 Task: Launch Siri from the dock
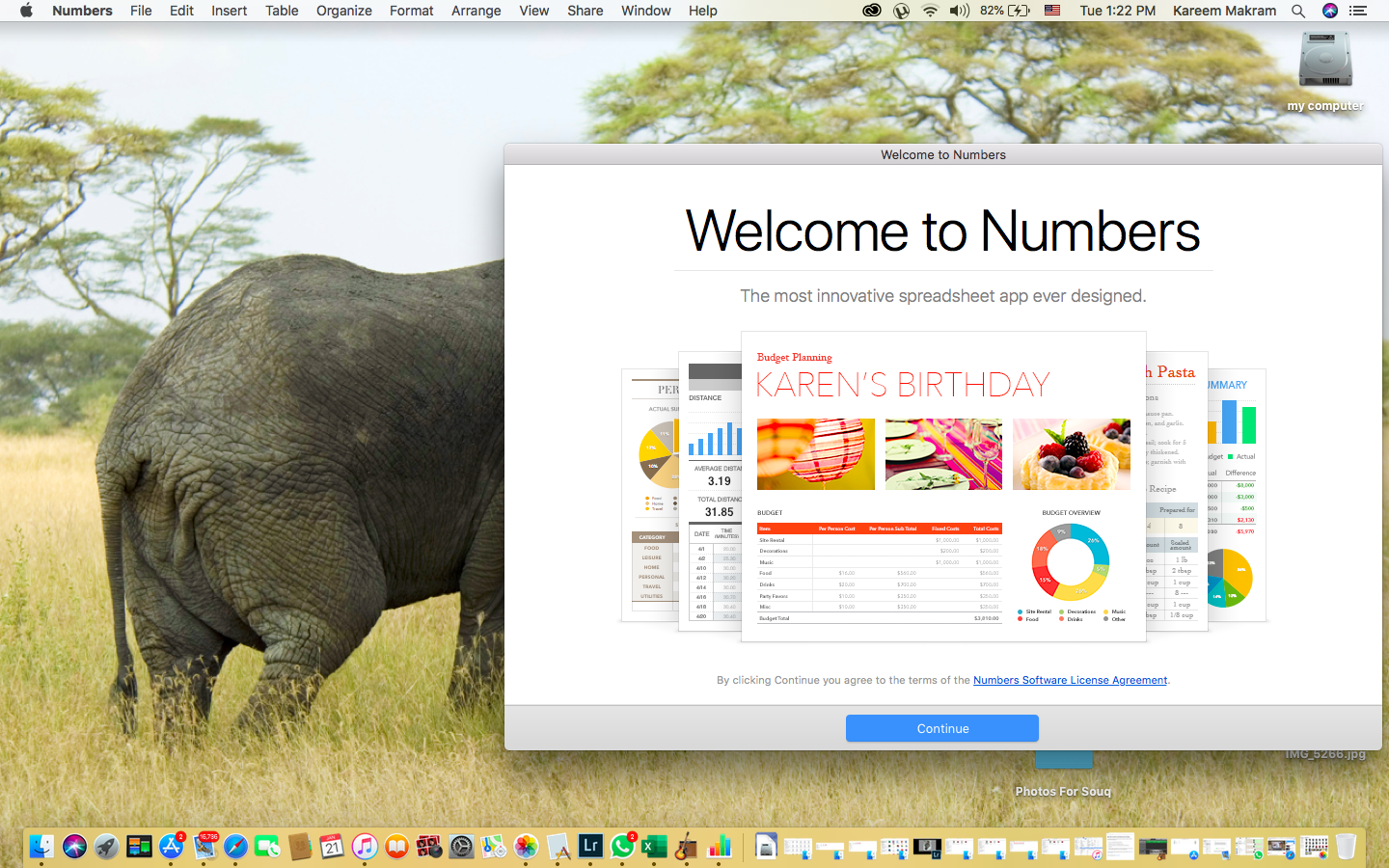pos(74,846)
